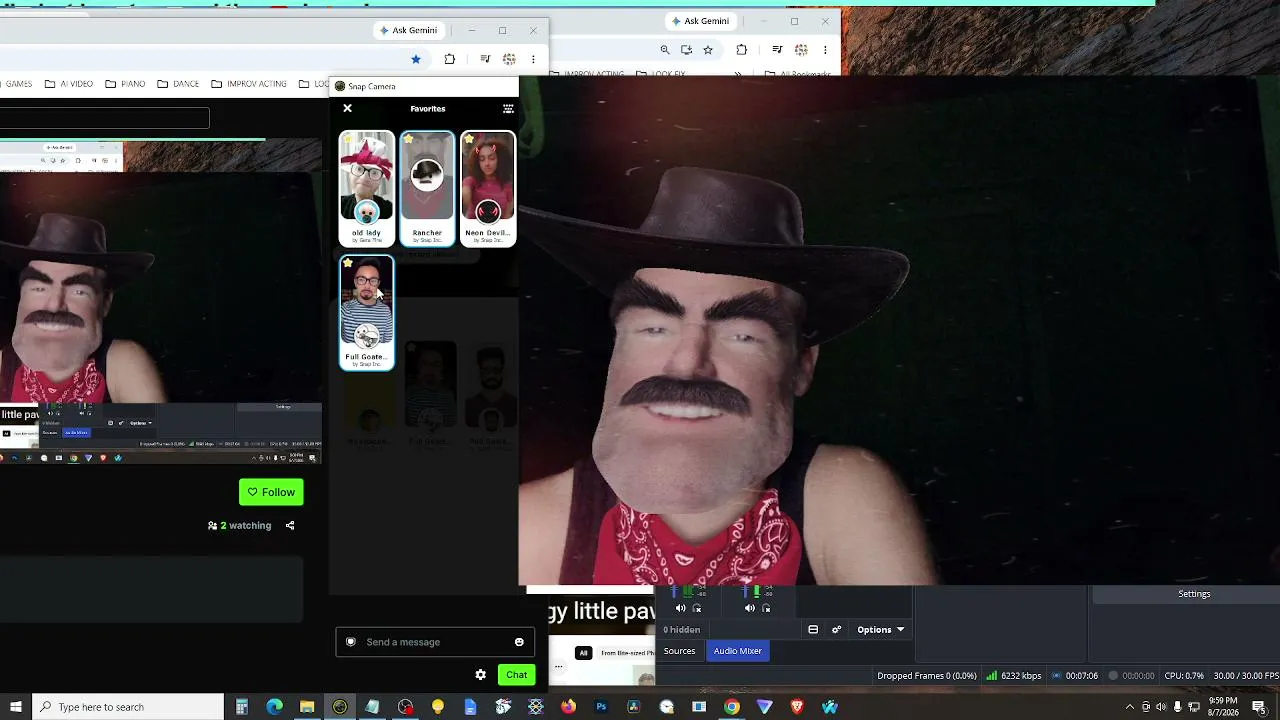The image size is (1280, 720).
Task: Click the zoom magnifier icon in rear Chrome
Action: [x=665, y=50]
